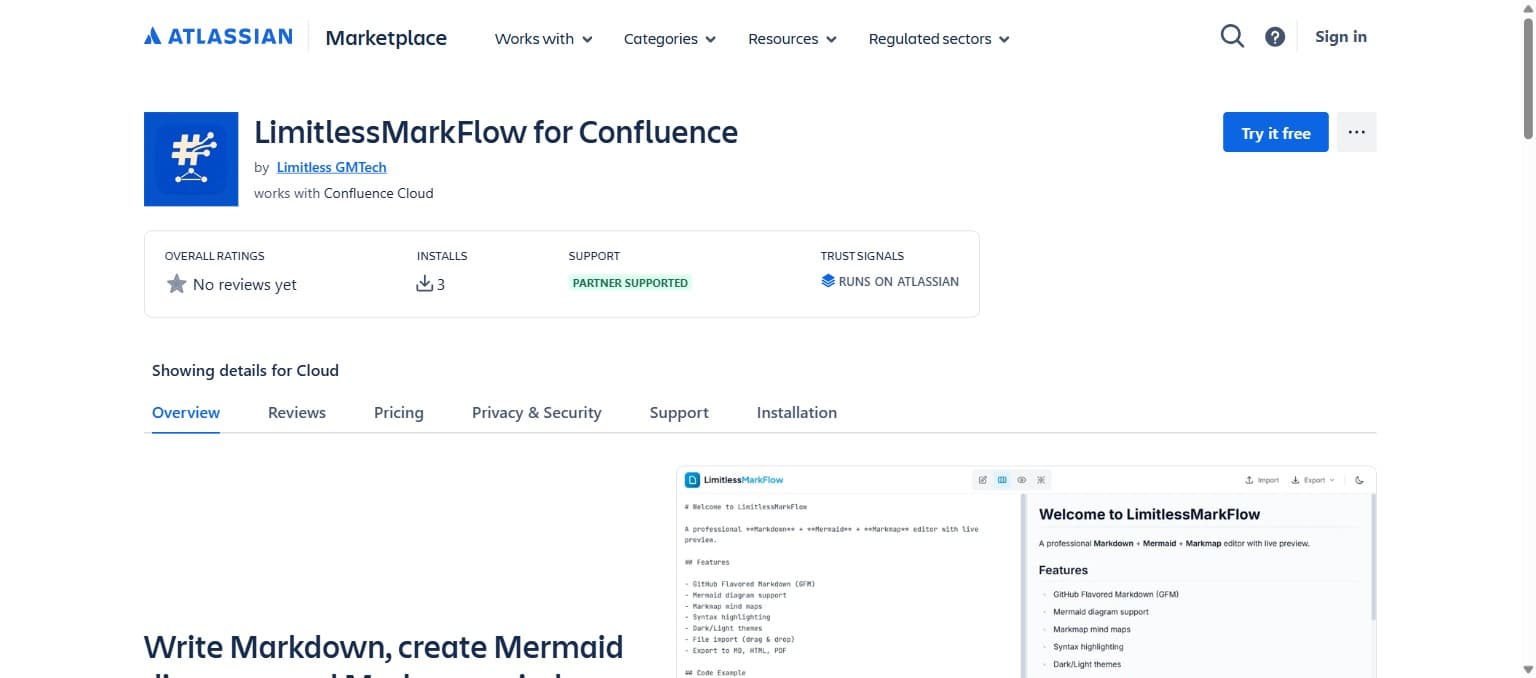Open the ellipsis more options menu
Viewport: 1536px width, 678px height.
click(1357, 131)
